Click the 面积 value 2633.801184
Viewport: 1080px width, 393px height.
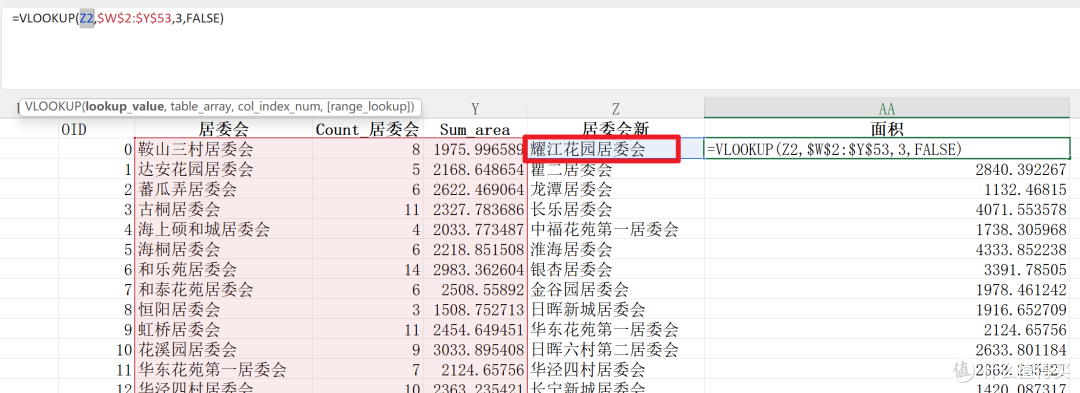point(887,350)
